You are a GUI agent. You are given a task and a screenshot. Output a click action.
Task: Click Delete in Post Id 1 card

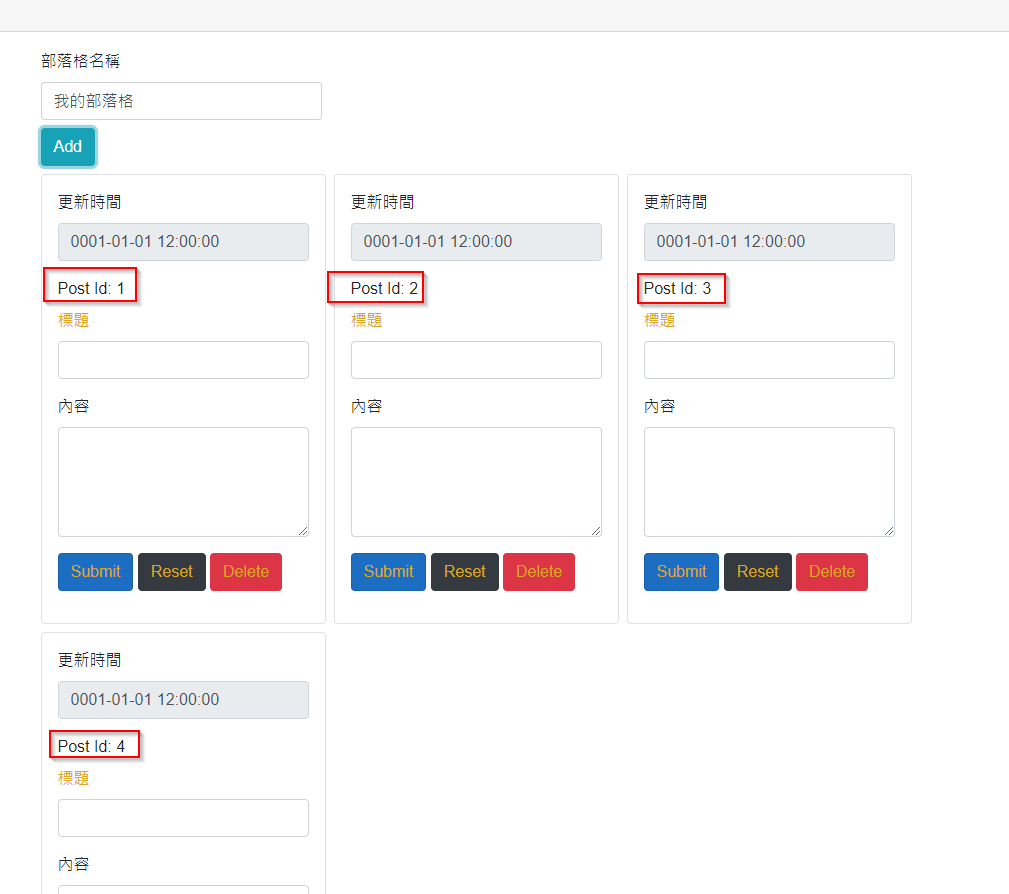coord(246,572)
